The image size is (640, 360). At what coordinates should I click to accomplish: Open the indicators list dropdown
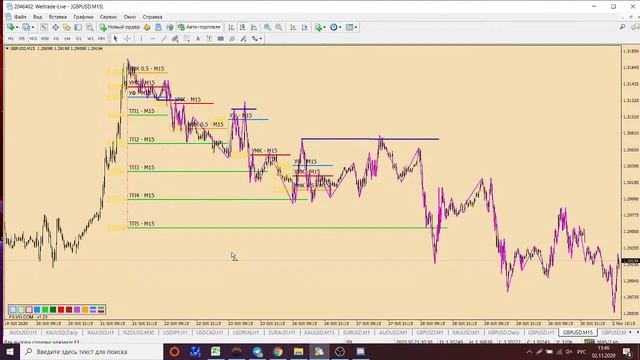[x=320, y=27]
